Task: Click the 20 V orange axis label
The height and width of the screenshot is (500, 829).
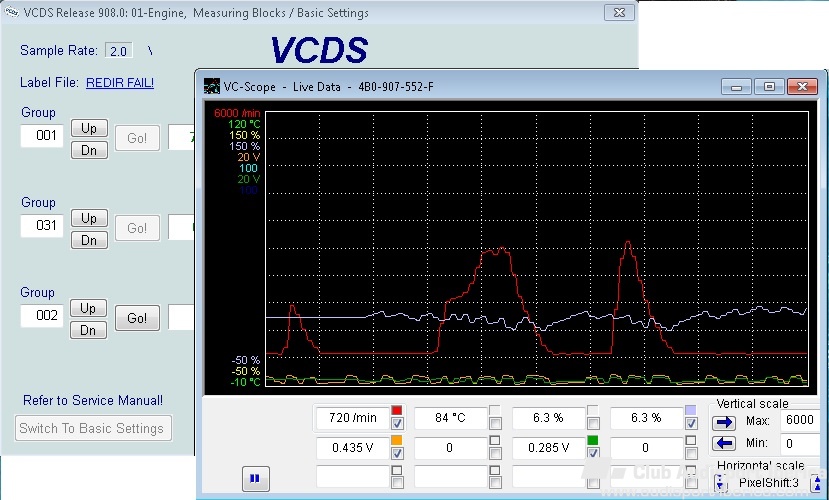Action: (248, 157)
